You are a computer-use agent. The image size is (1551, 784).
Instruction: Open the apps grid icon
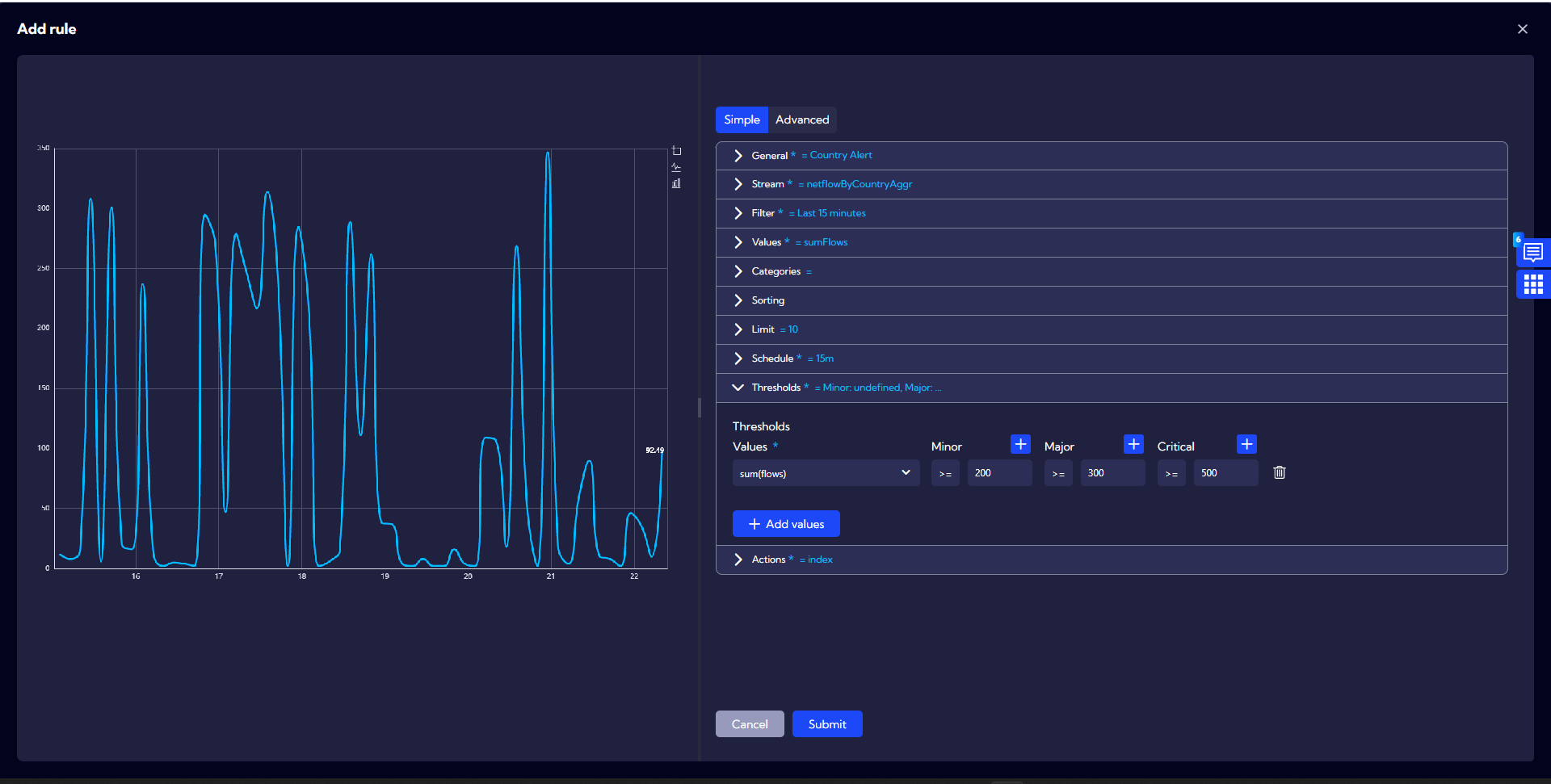[x=1532, y=284]
